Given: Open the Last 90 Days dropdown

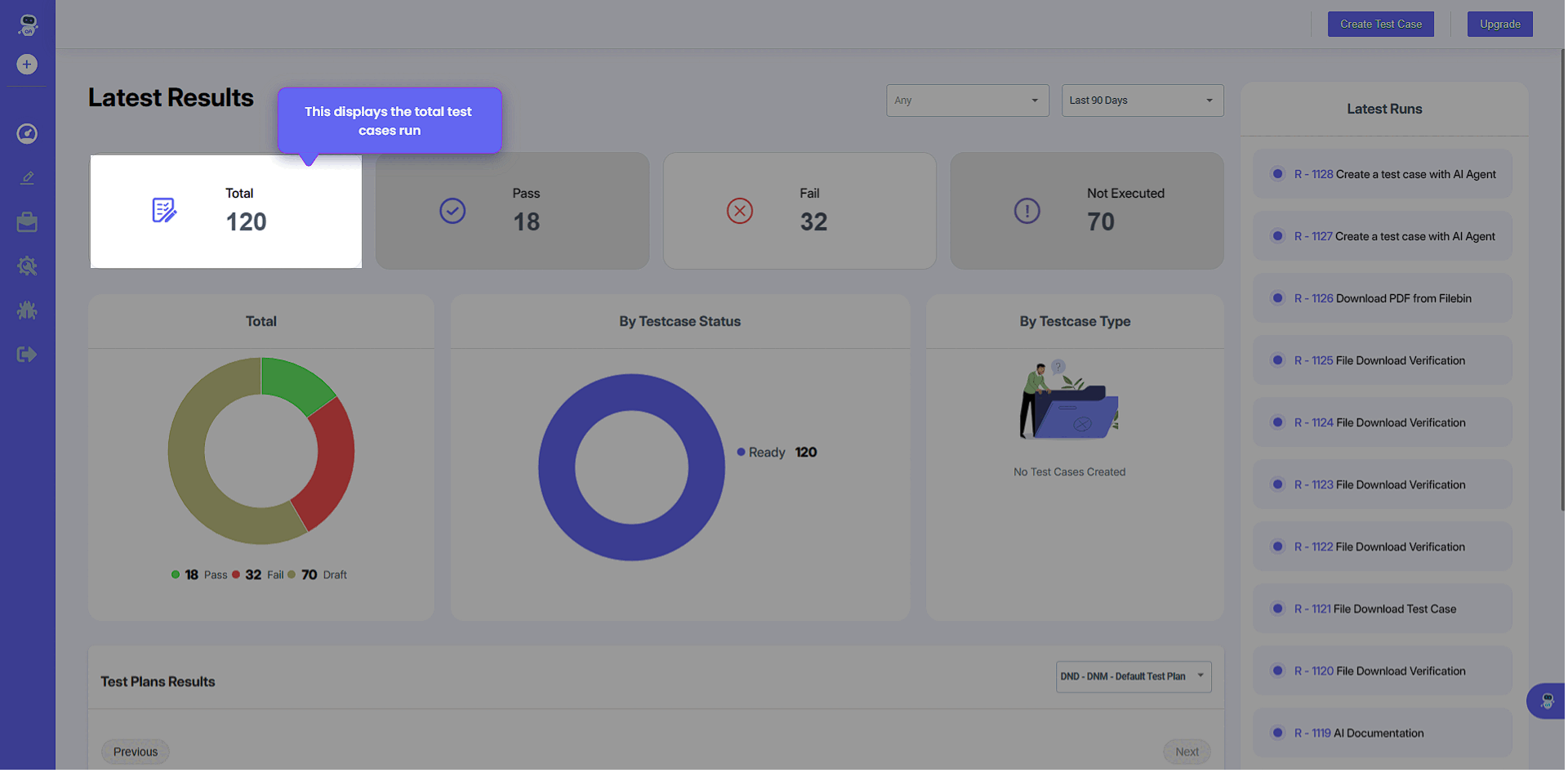Looking at the screenshot, I should 1142,101.
